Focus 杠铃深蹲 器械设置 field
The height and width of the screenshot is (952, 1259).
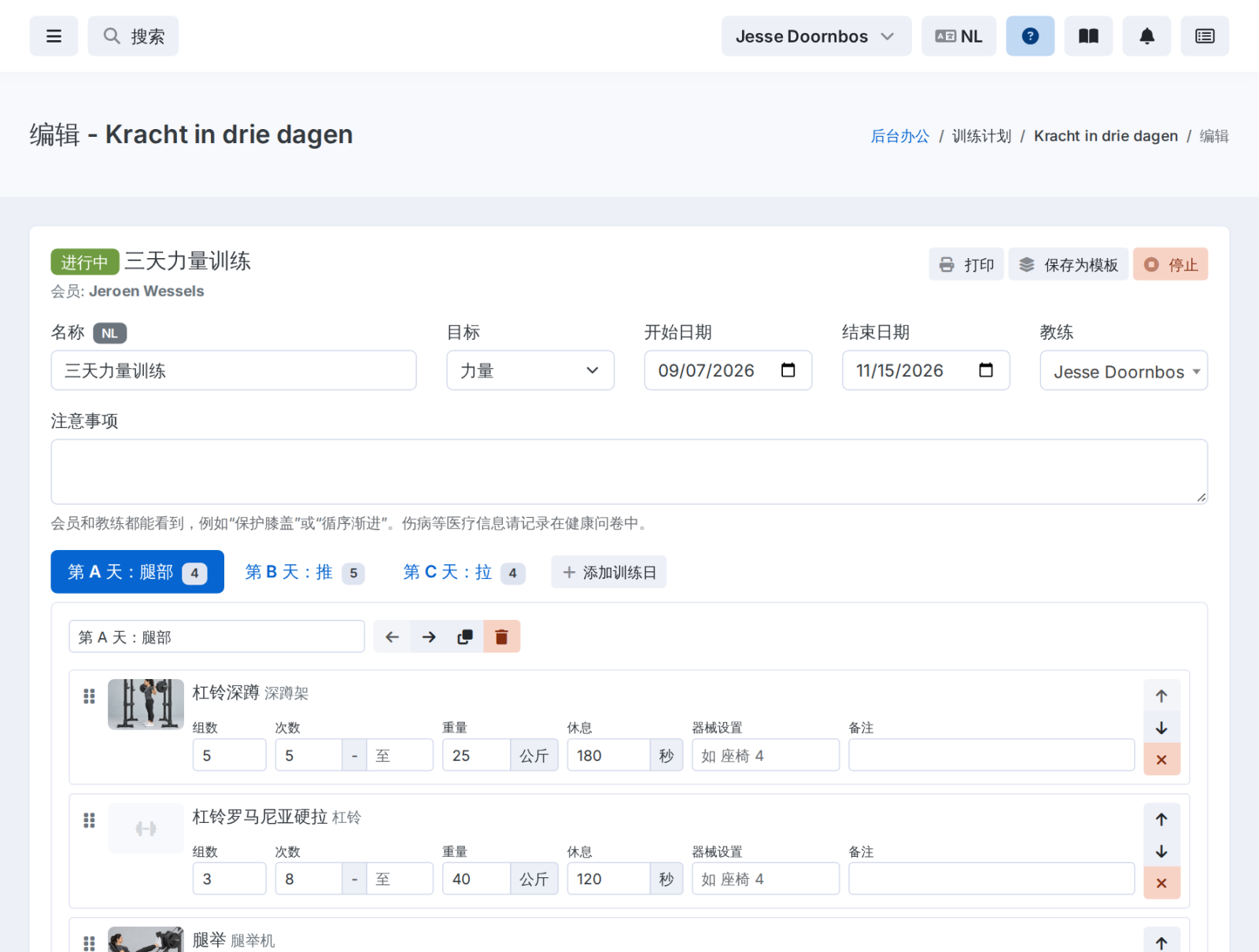[x=766, y=755]
